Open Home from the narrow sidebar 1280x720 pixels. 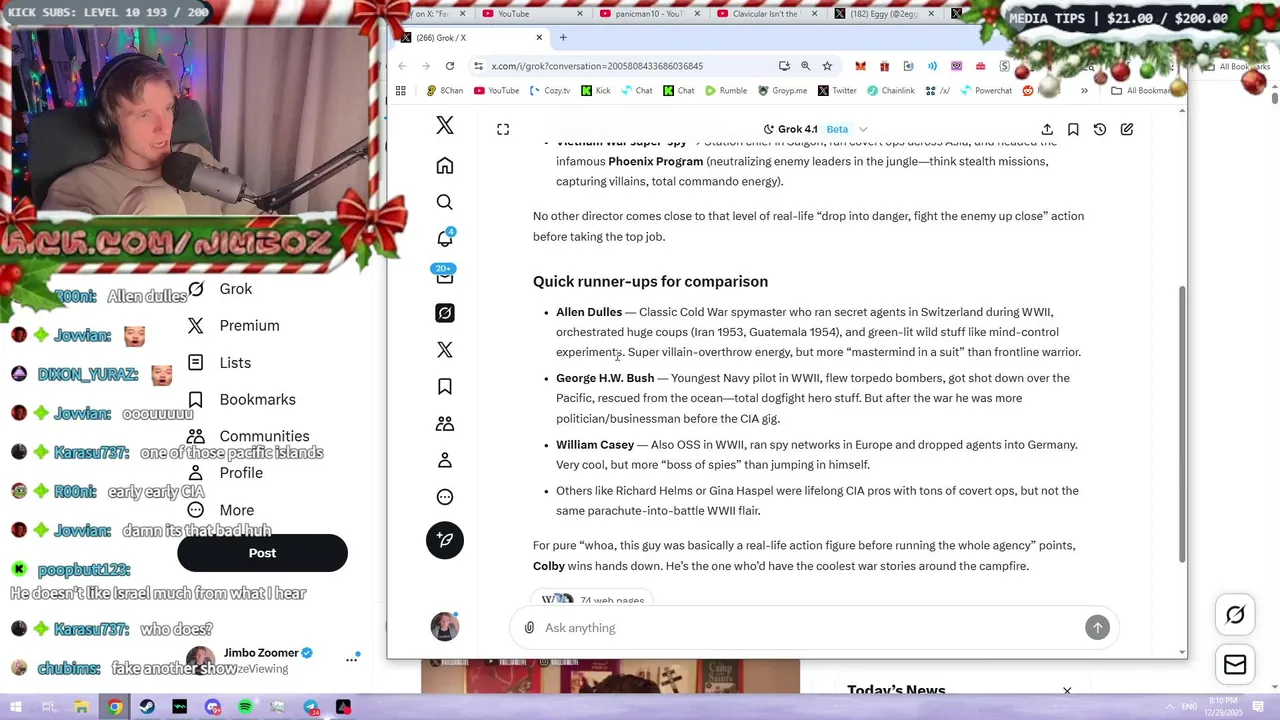point(445,166)
